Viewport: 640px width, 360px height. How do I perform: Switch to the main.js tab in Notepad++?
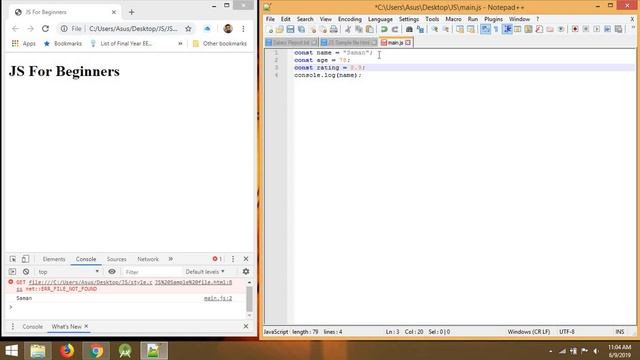395,42
